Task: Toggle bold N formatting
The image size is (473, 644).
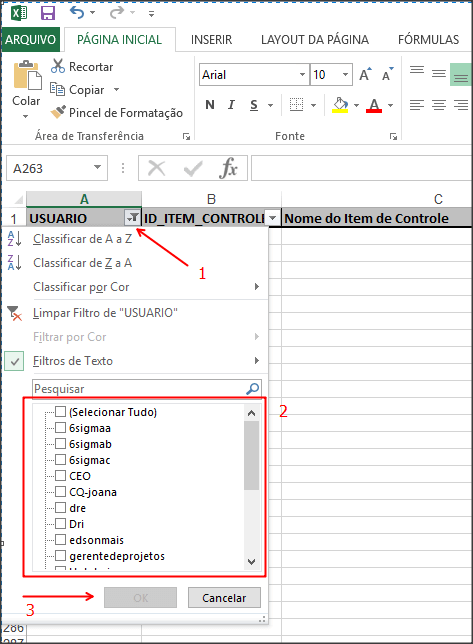Action: pyautogui.click(x=210, y=105)
